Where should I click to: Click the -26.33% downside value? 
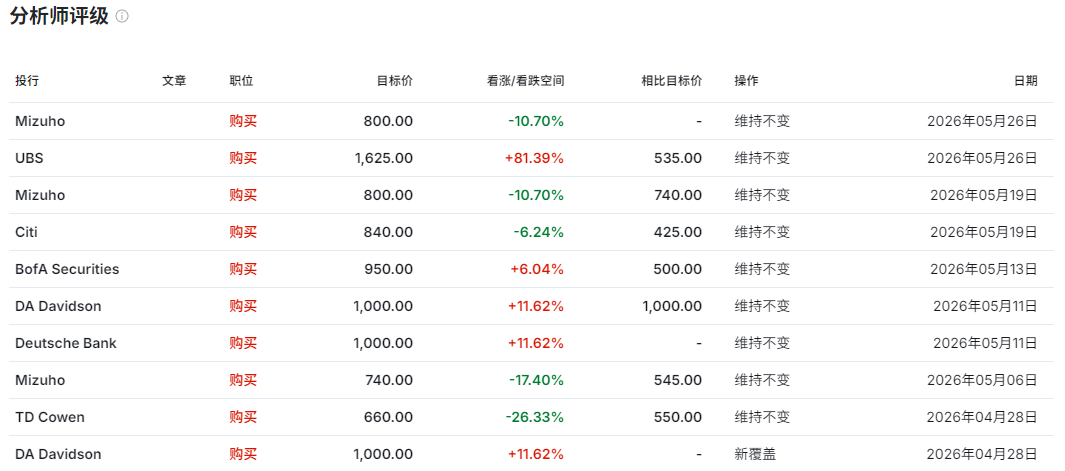pos(536,417)
